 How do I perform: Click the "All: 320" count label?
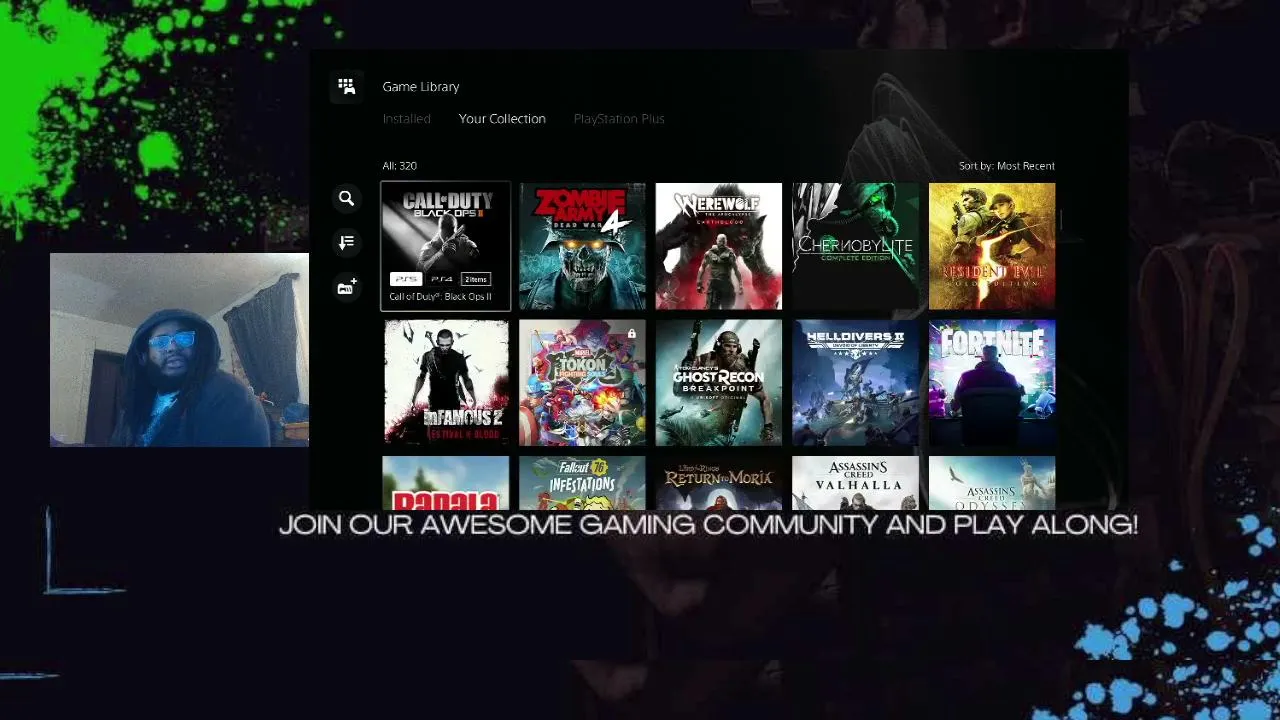click(x=399, y=166)
